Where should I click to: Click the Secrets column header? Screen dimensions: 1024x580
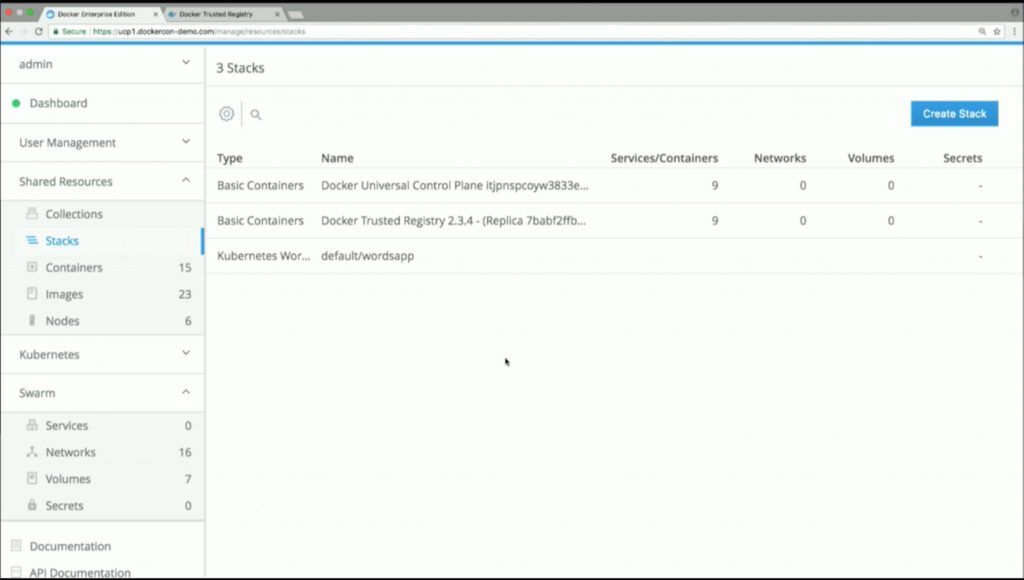[963, 158]
